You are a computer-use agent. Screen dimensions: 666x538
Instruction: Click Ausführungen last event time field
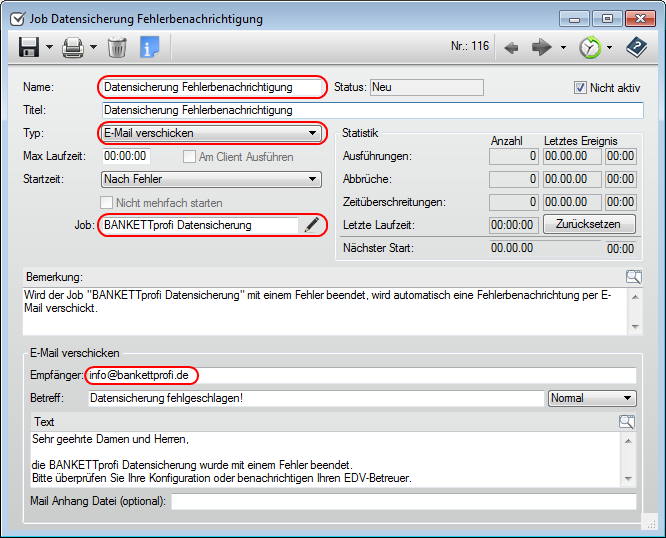pos(621,156)
